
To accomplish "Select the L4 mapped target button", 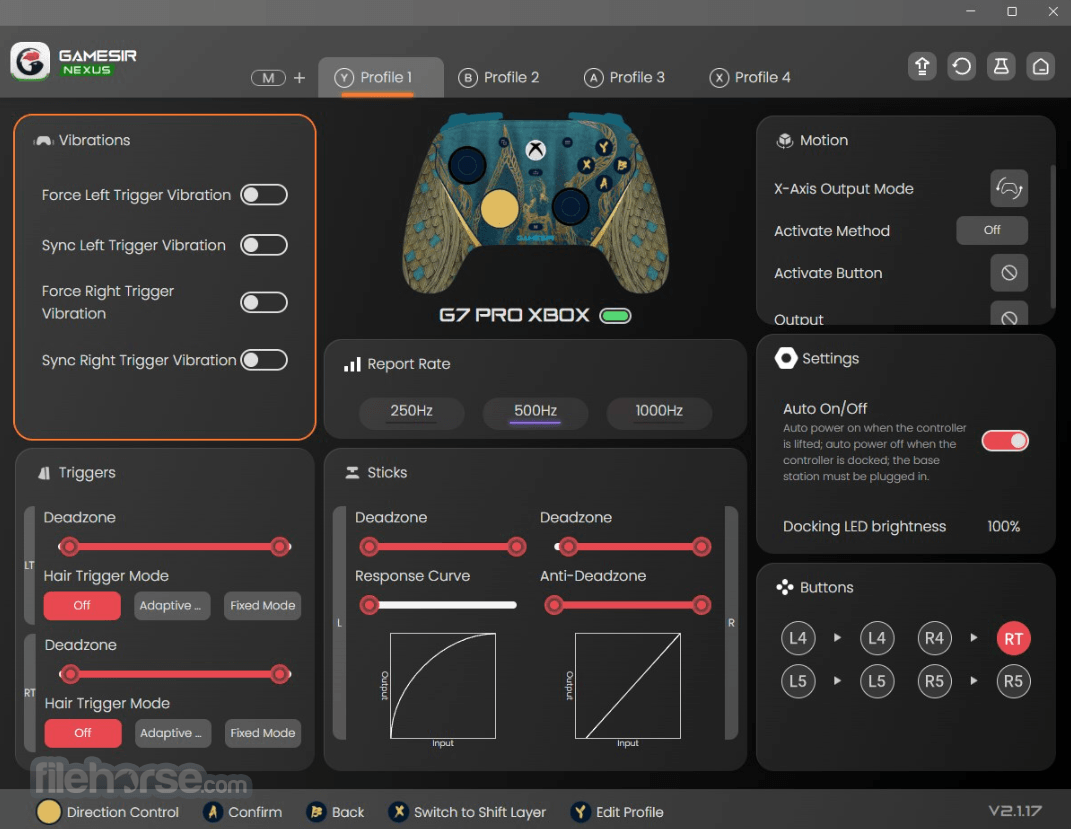I will tap(877, 638).
